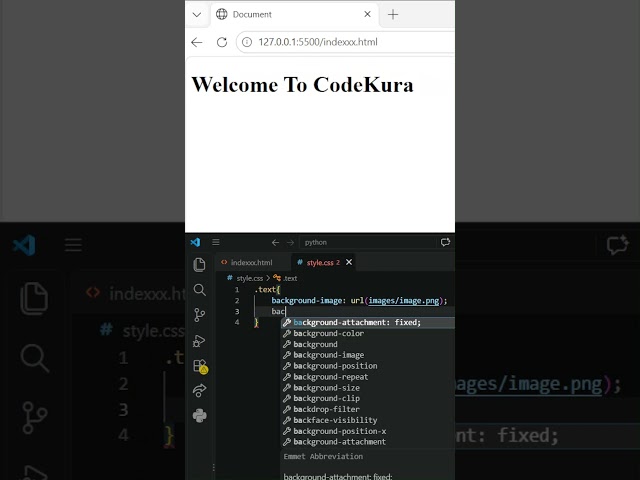
Task: Go back using VS Code navigation arrow
Action: [276, 242]
